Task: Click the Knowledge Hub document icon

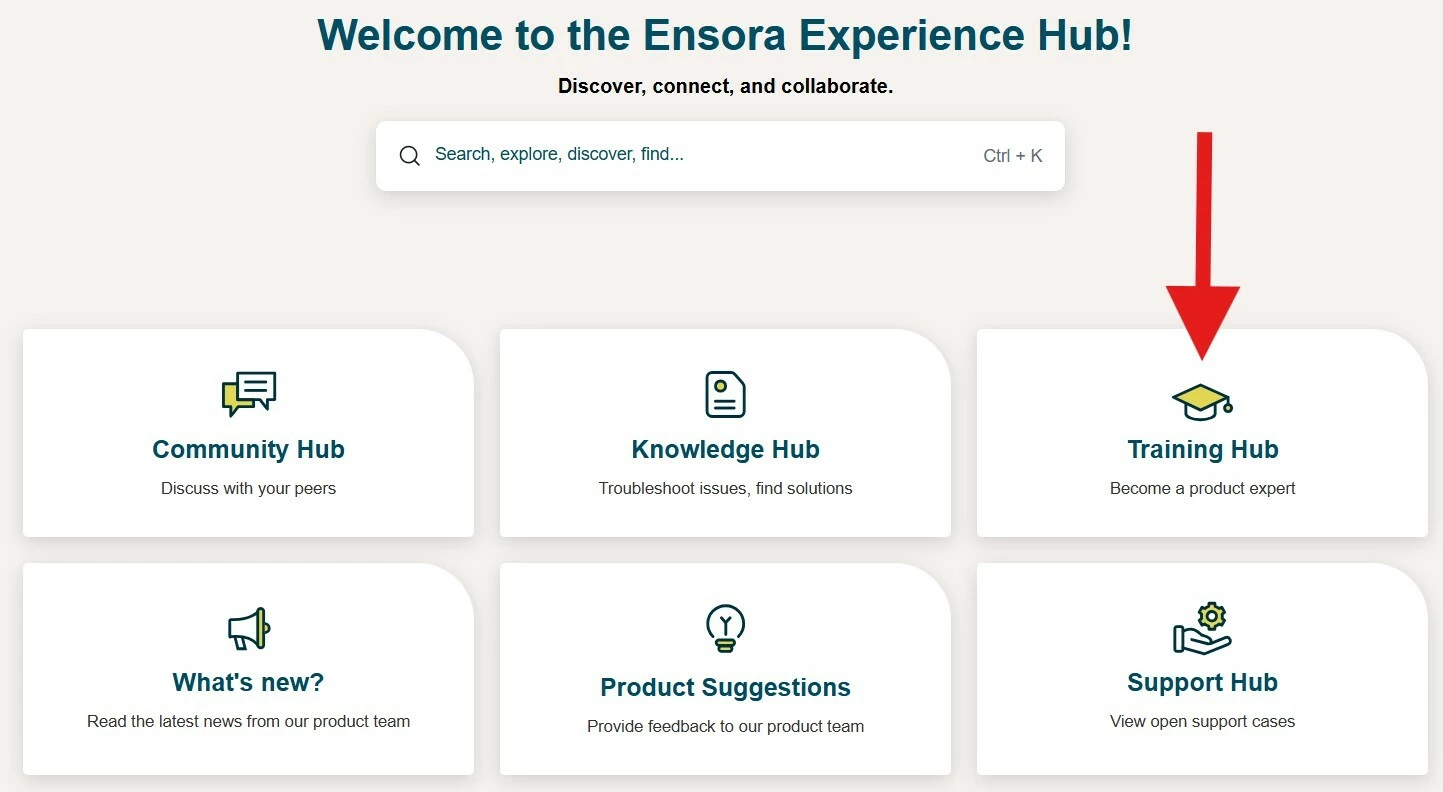Action: tap(725, 394)
